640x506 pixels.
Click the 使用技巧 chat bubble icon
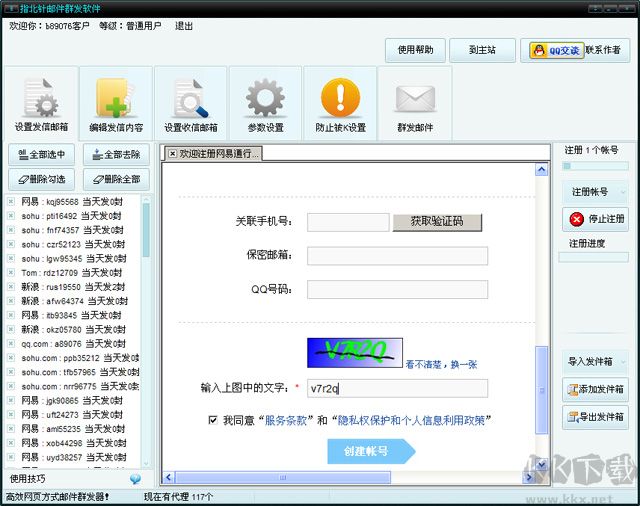point(135,479)
